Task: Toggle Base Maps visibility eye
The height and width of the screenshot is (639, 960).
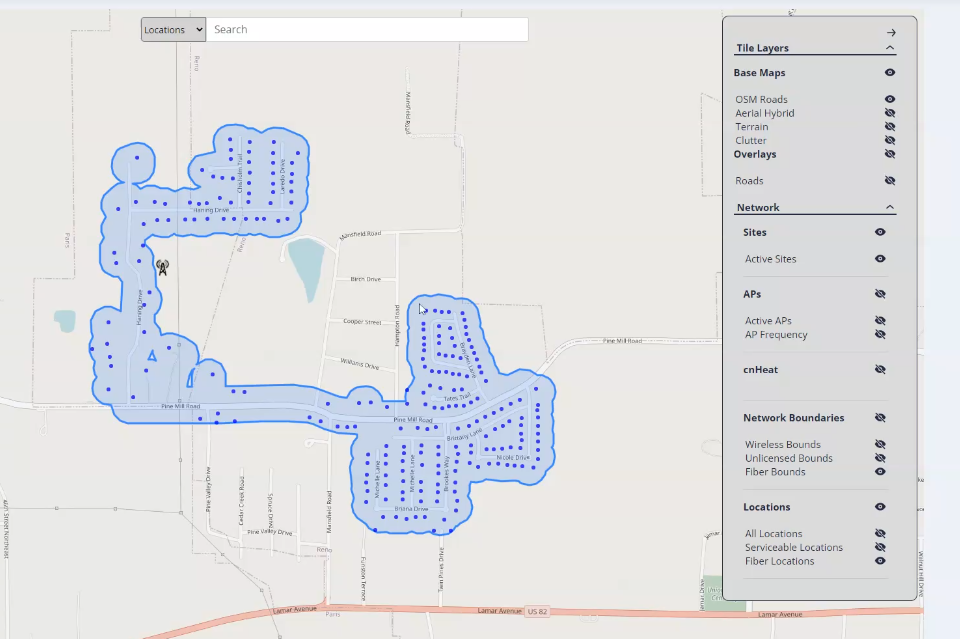Action: (890, 72)
